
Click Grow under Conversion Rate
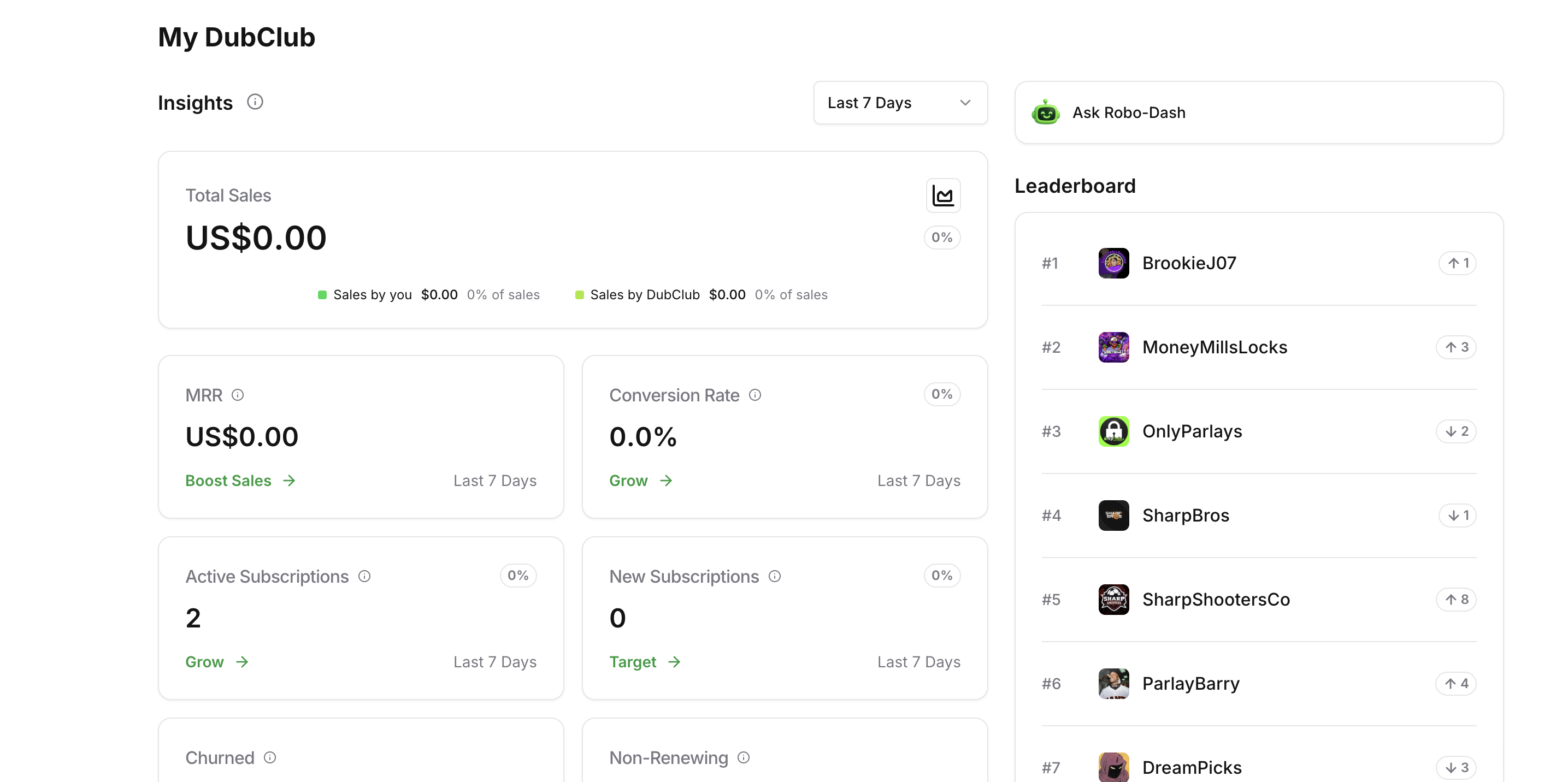pyautogui.click(x=641, y=481)
